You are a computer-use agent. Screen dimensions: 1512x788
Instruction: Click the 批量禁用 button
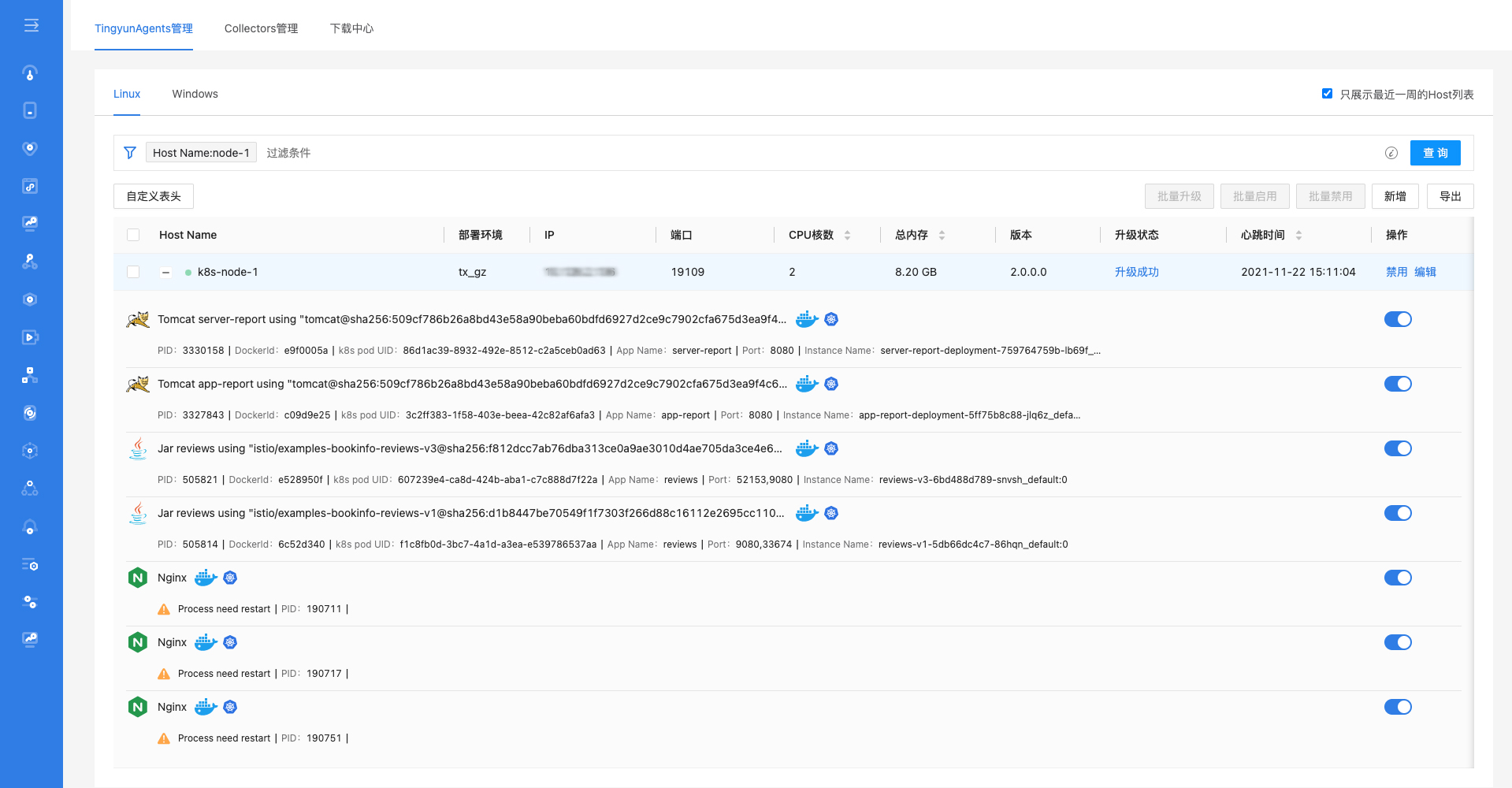pyautogui.click(x=1330, y=196)
